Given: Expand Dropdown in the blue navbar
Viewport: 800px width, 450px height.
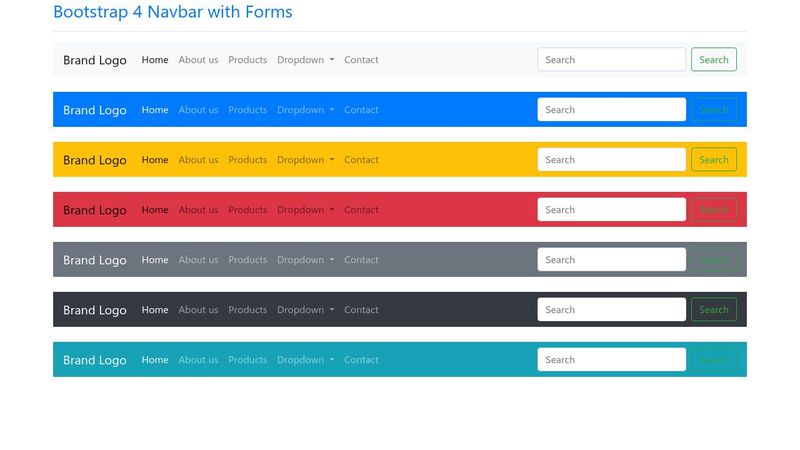Looking at the screenshot, I should coord(305,110).
